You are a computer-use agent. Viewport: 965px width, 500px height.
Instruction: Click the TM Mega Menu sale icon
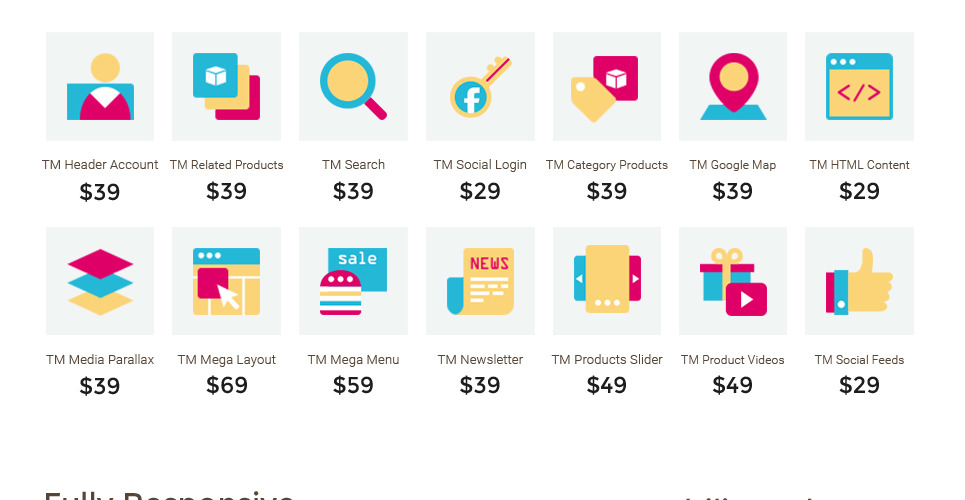coord(353,281)
